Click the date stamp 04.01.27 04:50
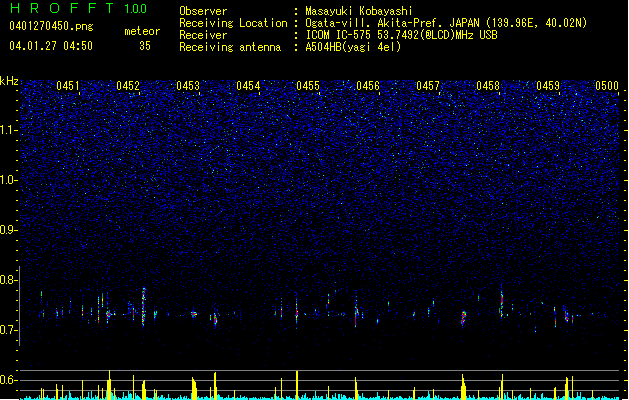629x400 pixels. point(51,46)
